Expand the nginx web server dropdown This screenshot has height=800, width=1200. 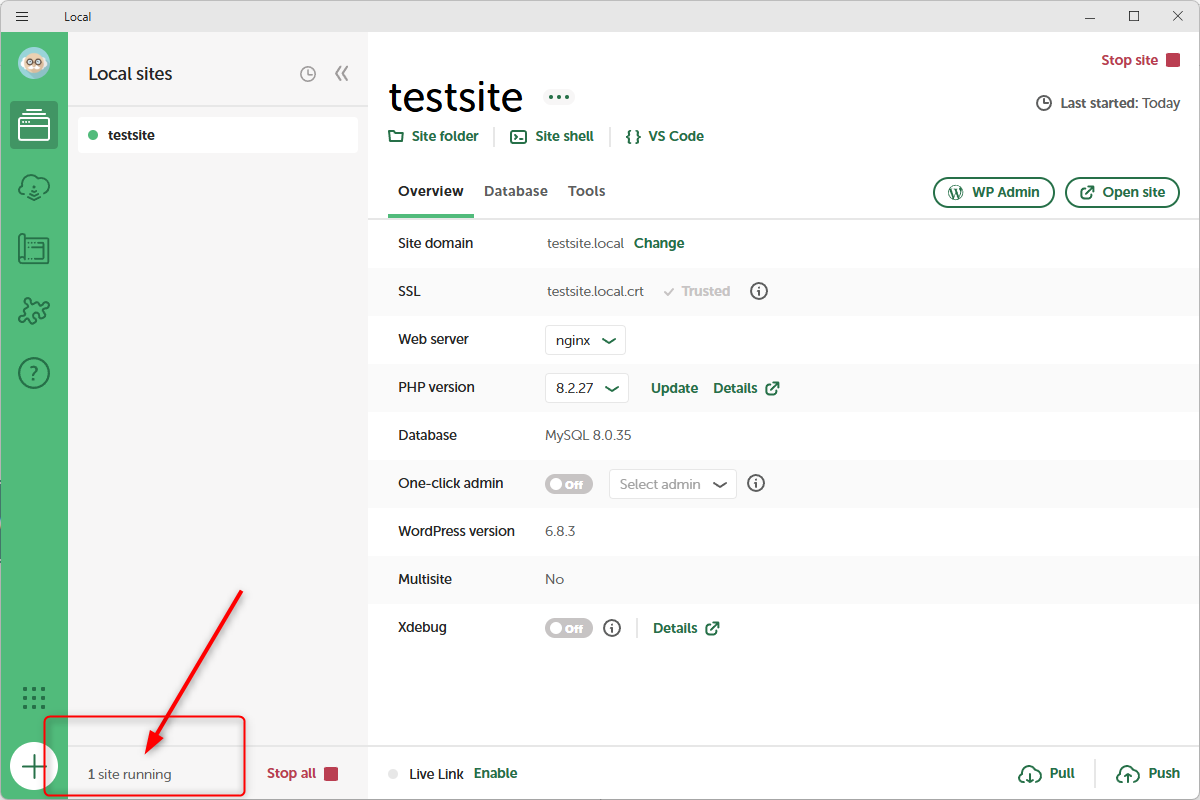tap(585, 340)
